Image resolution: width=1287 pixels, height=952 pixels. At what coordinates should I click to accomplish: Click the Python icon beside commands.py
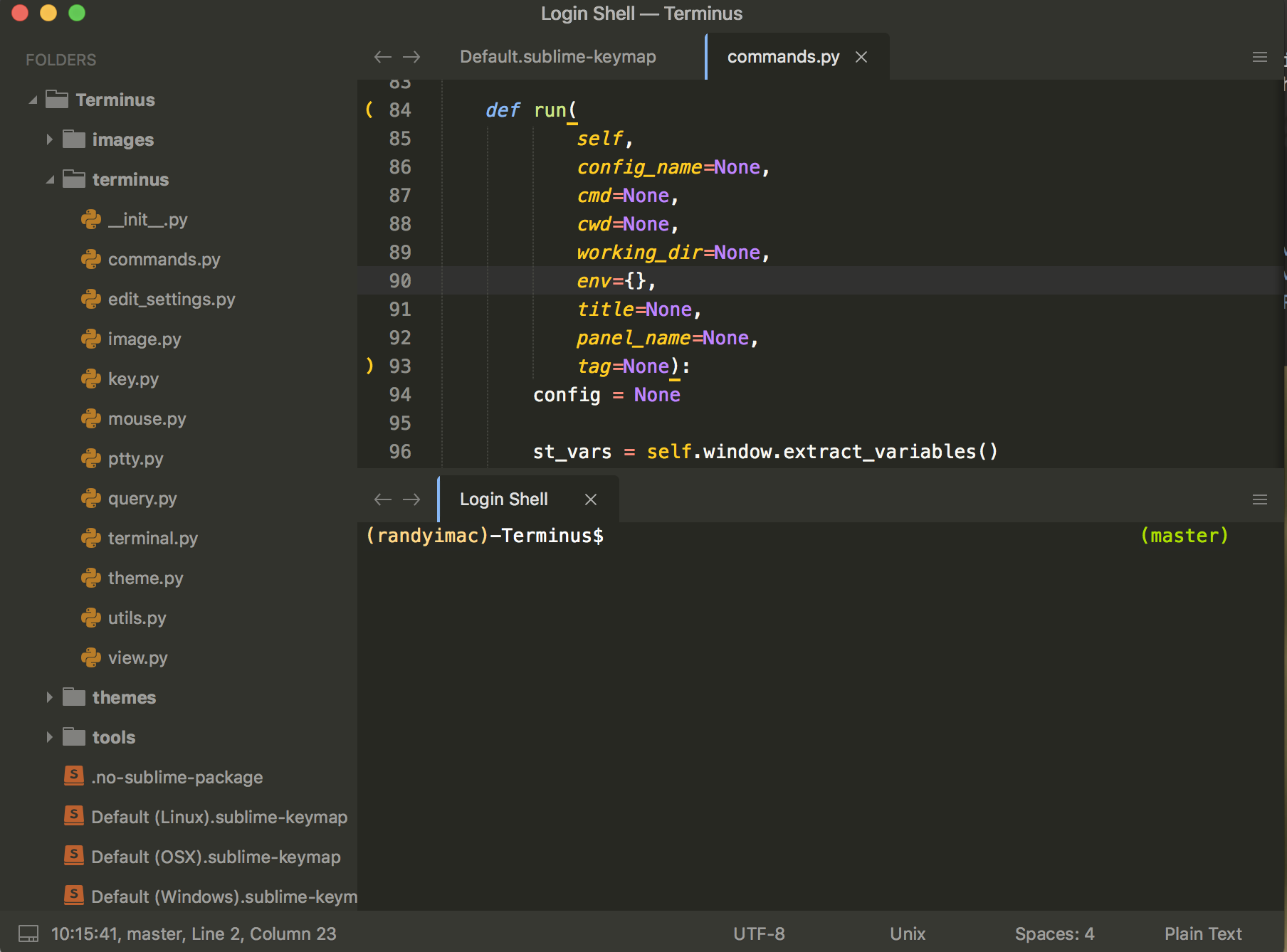91,259
